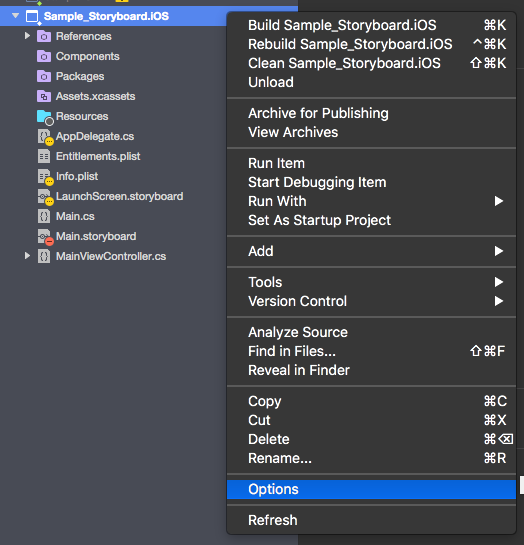Click the Components folder icon

pyautogui.click(x=44, y=56)
